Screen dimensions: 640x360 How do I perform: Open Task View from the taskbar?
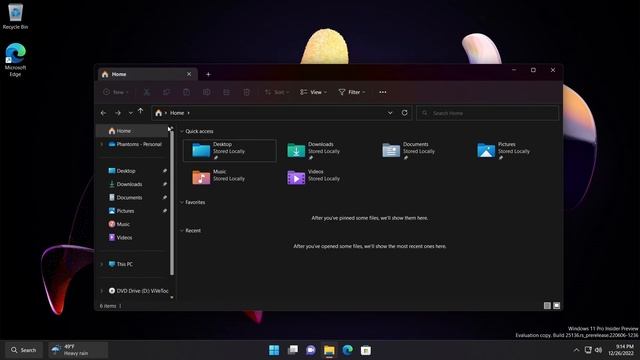tap(293, 350)
